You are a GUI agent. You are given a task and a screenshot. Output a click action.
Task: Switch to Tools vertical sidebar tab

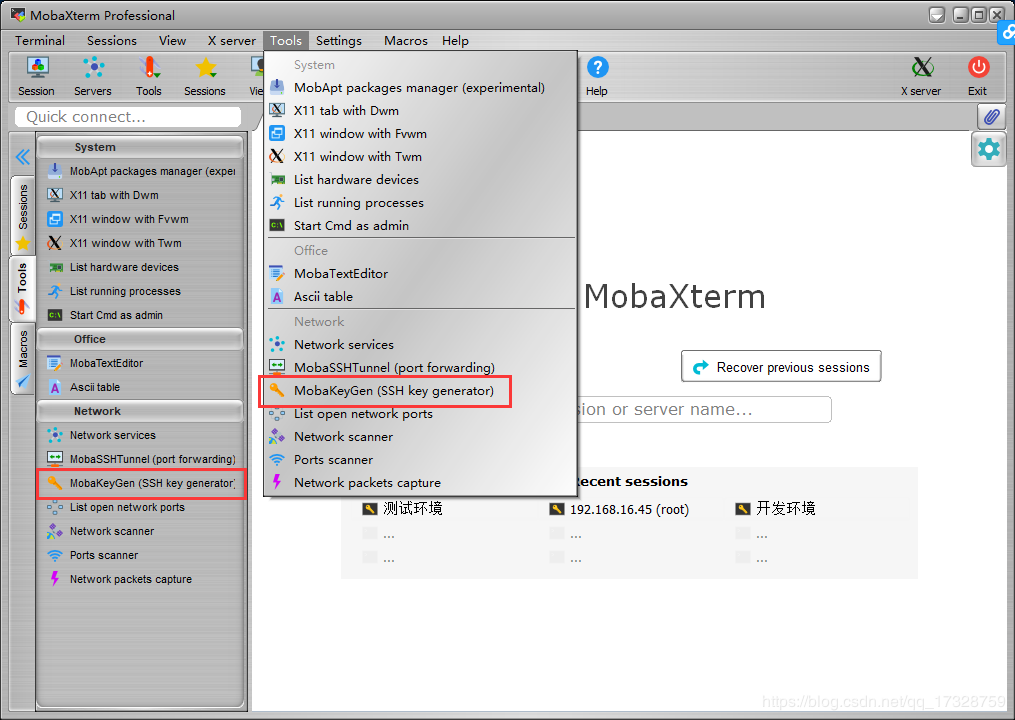click(23, 288)
